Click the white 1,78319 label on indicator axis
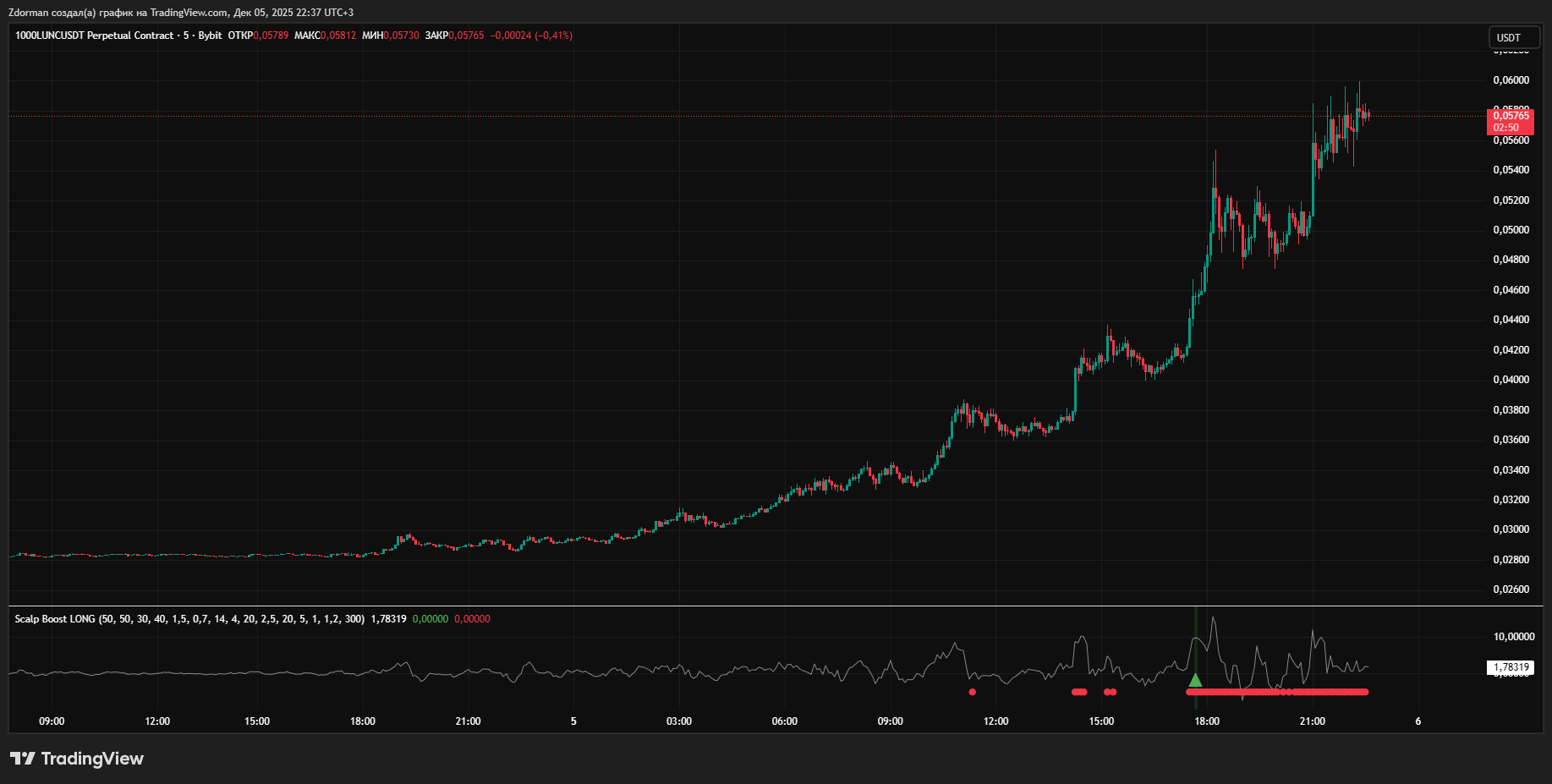This screenshot has width=1552, height=784. [x=1511, y=667]
